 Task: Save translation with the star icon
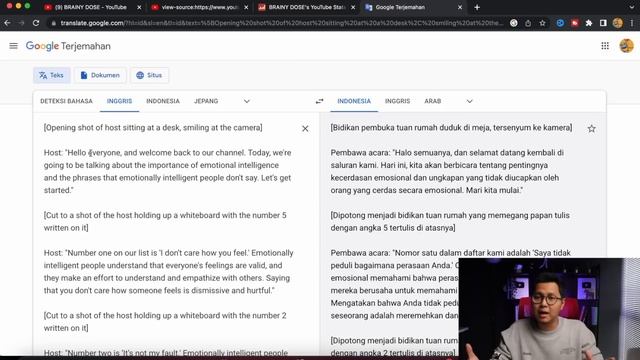(x=591, y=129)
